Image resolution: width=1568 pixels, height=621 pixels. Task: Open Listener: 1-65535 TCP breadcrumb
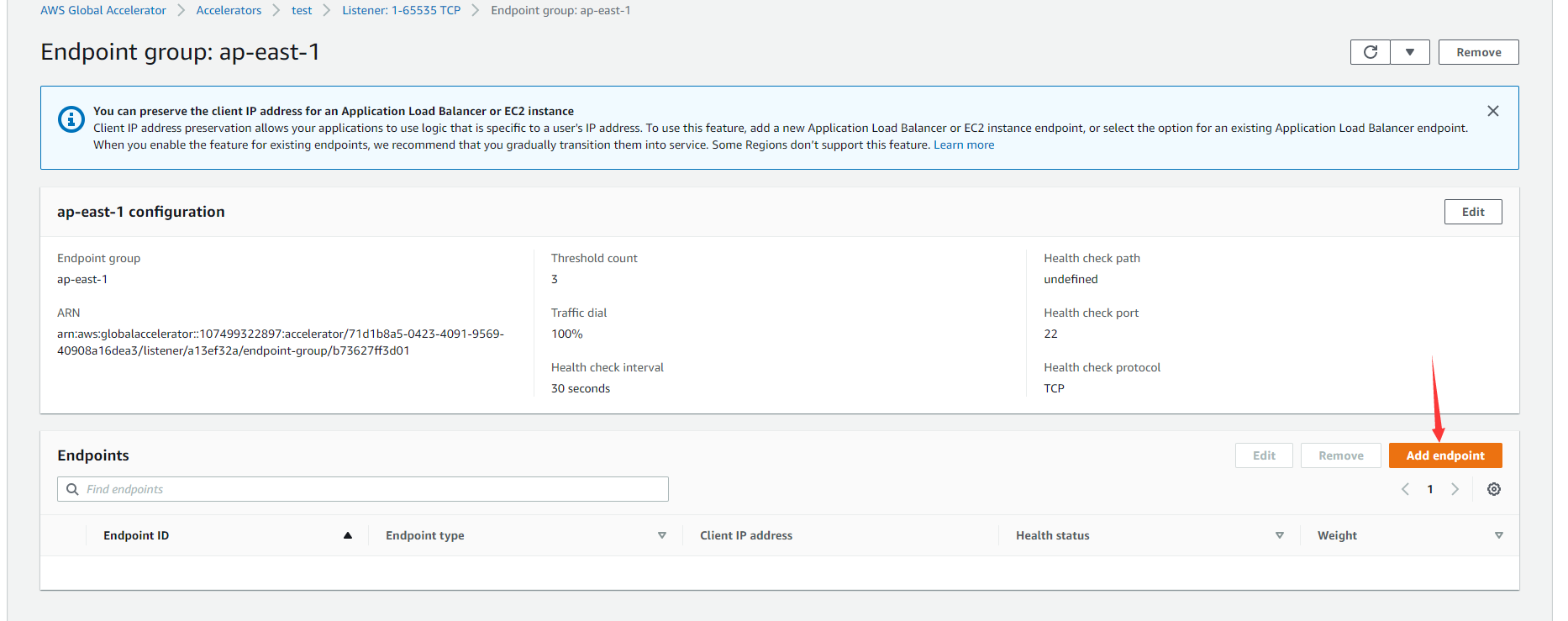click(x=401, y=10)
